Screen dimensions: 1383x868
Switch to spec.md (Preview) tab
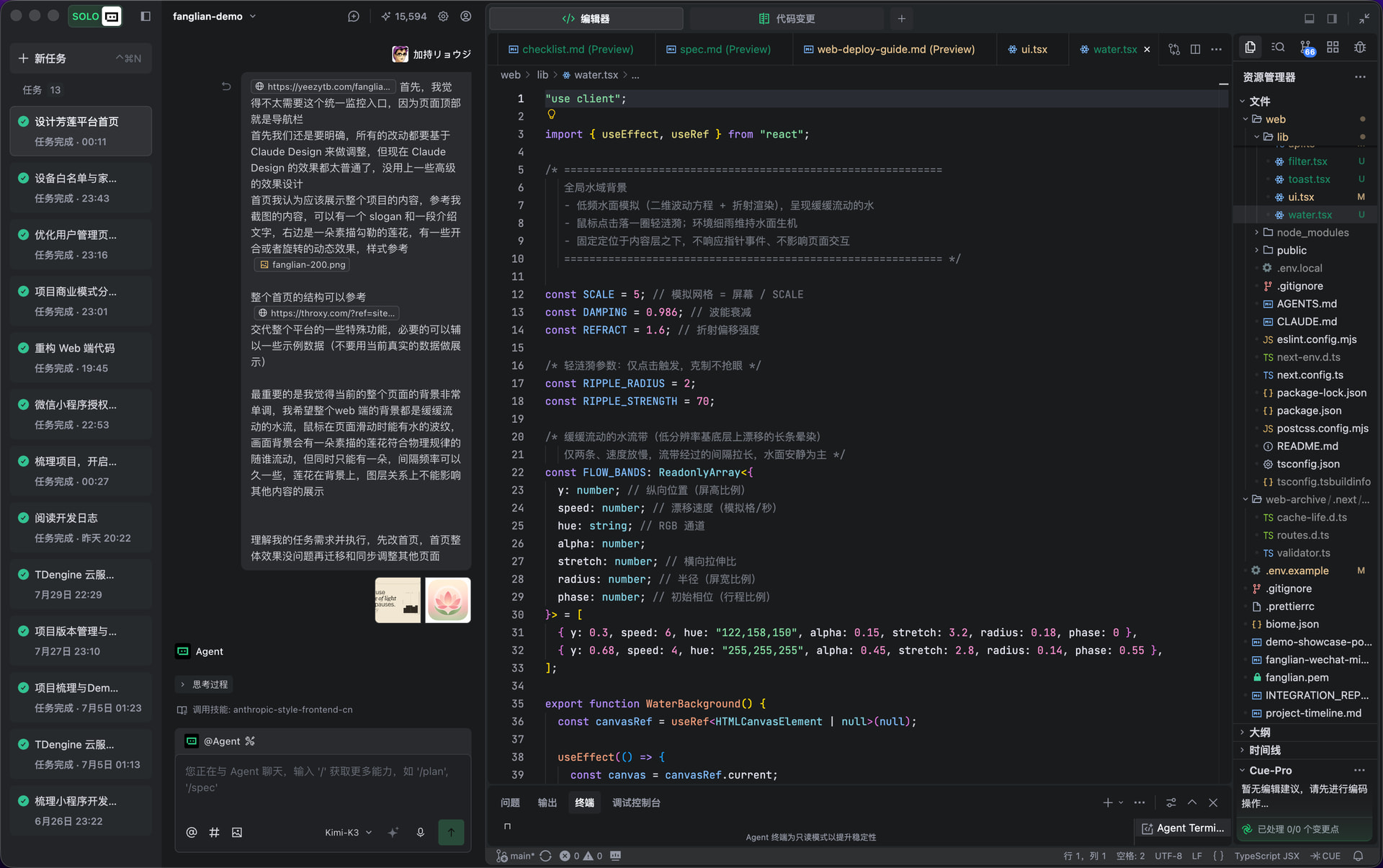[x=718, y=49]
